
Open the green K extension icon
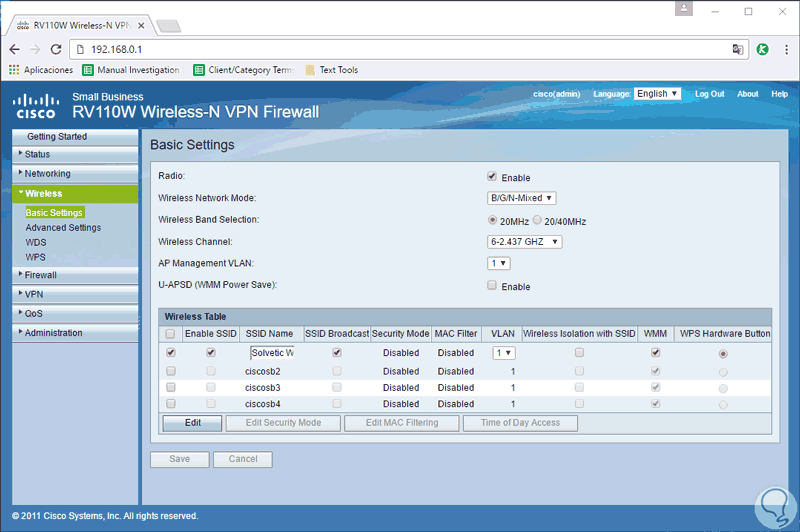pos(762,49)
